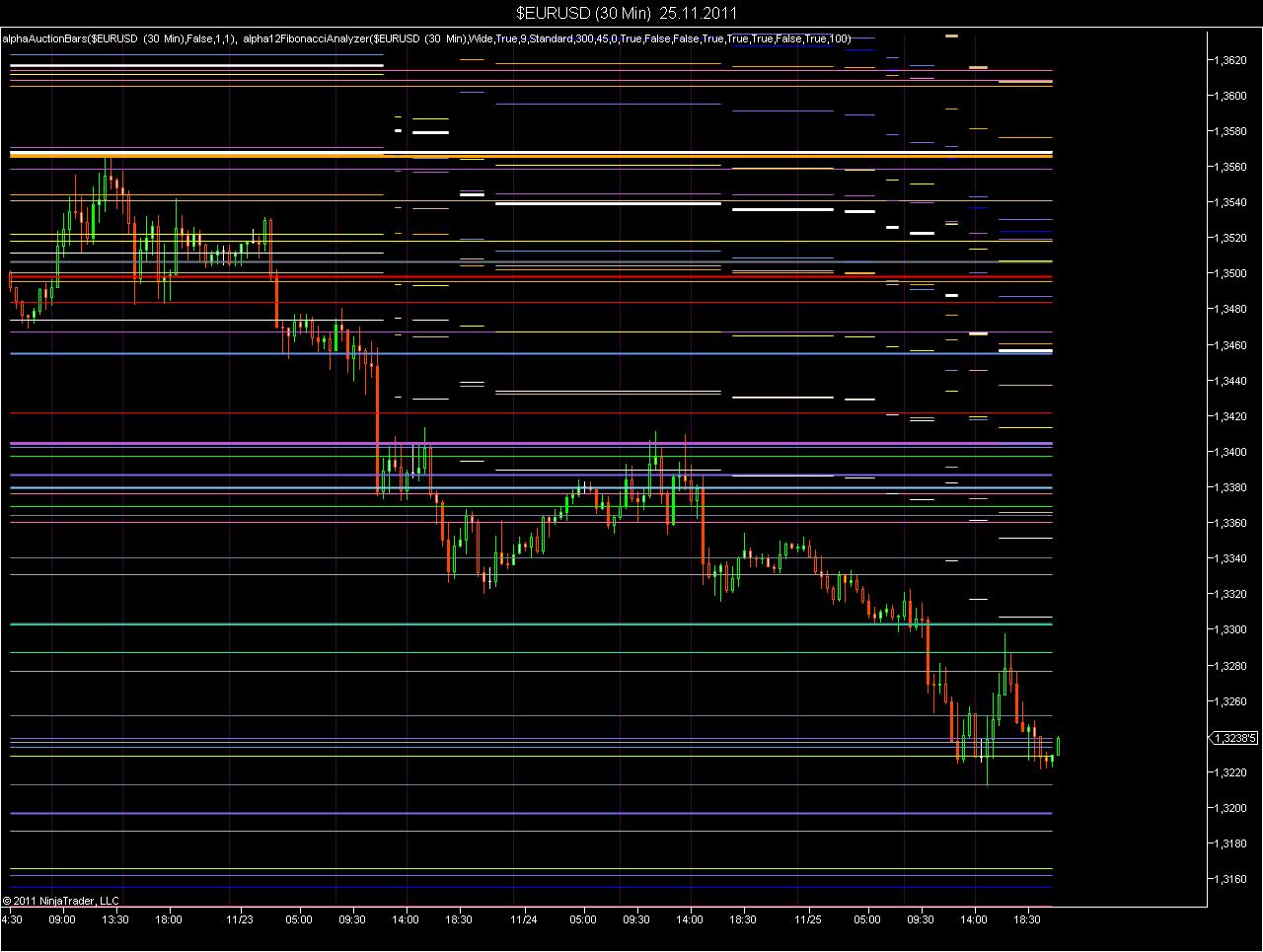Click the 1,3260 price axis label
The width and height of the screenshot is (1263, 952).
pyautogui.click(x=1230, y=701)
